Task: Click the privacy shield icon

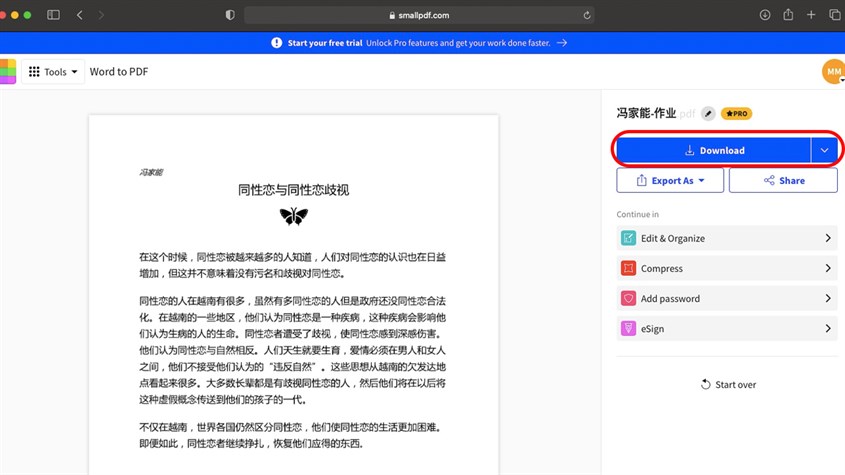Action: [230, 15]
